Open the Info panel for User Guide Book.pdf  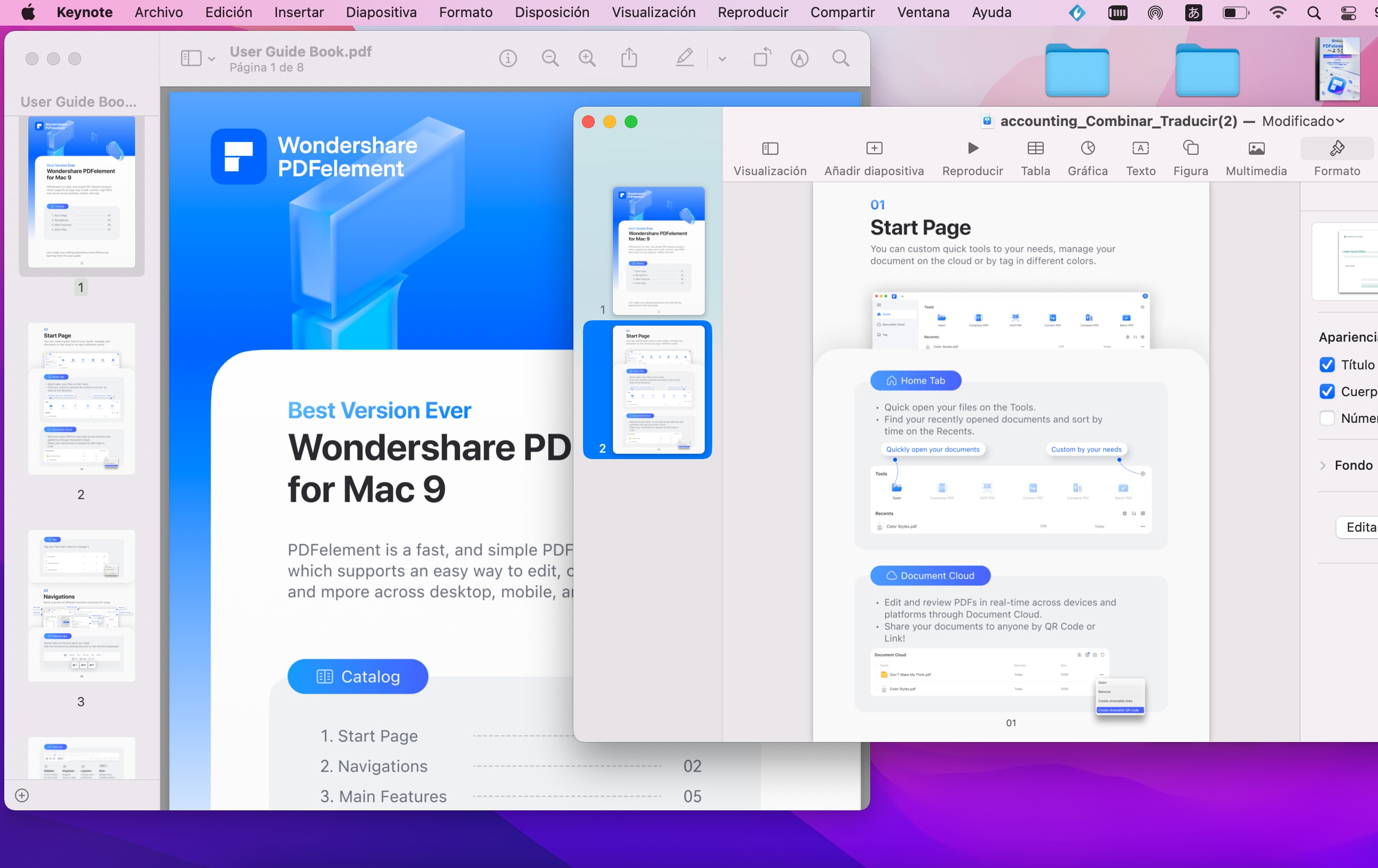click(x=507, y=58)
